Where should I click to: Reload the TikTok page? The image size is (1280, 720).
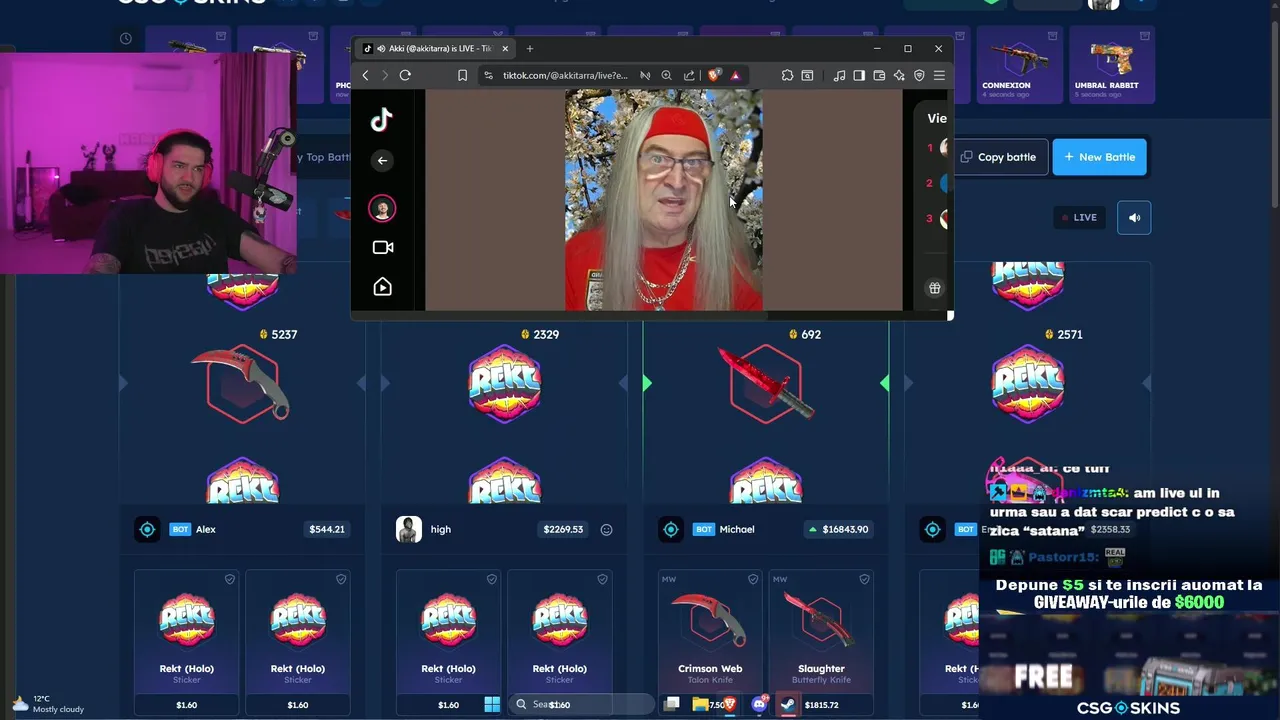click(405, 75)
